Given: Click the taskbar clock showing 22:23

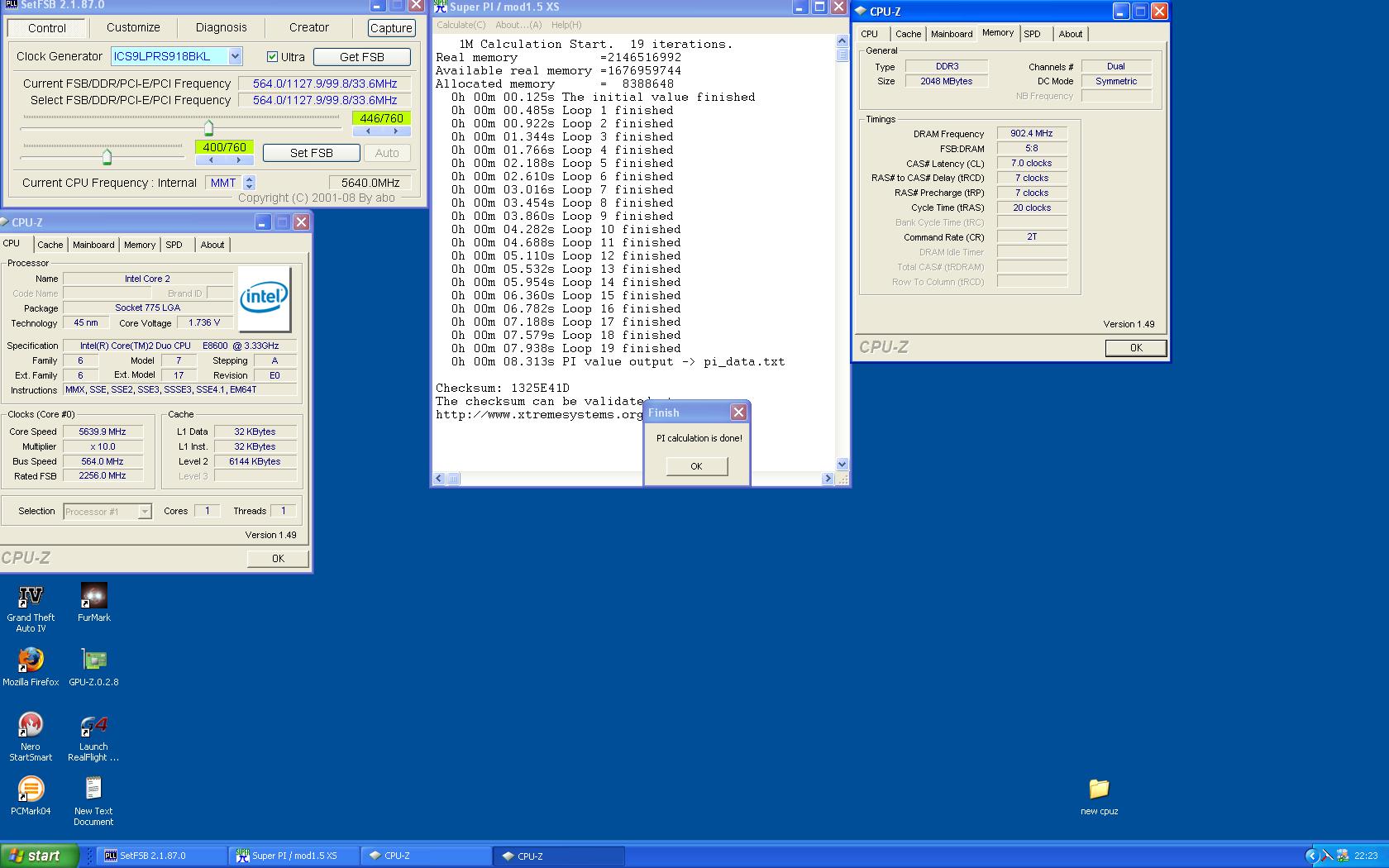Looking at the screenshot, I should pyautogui.click(x=1366, y=856).
